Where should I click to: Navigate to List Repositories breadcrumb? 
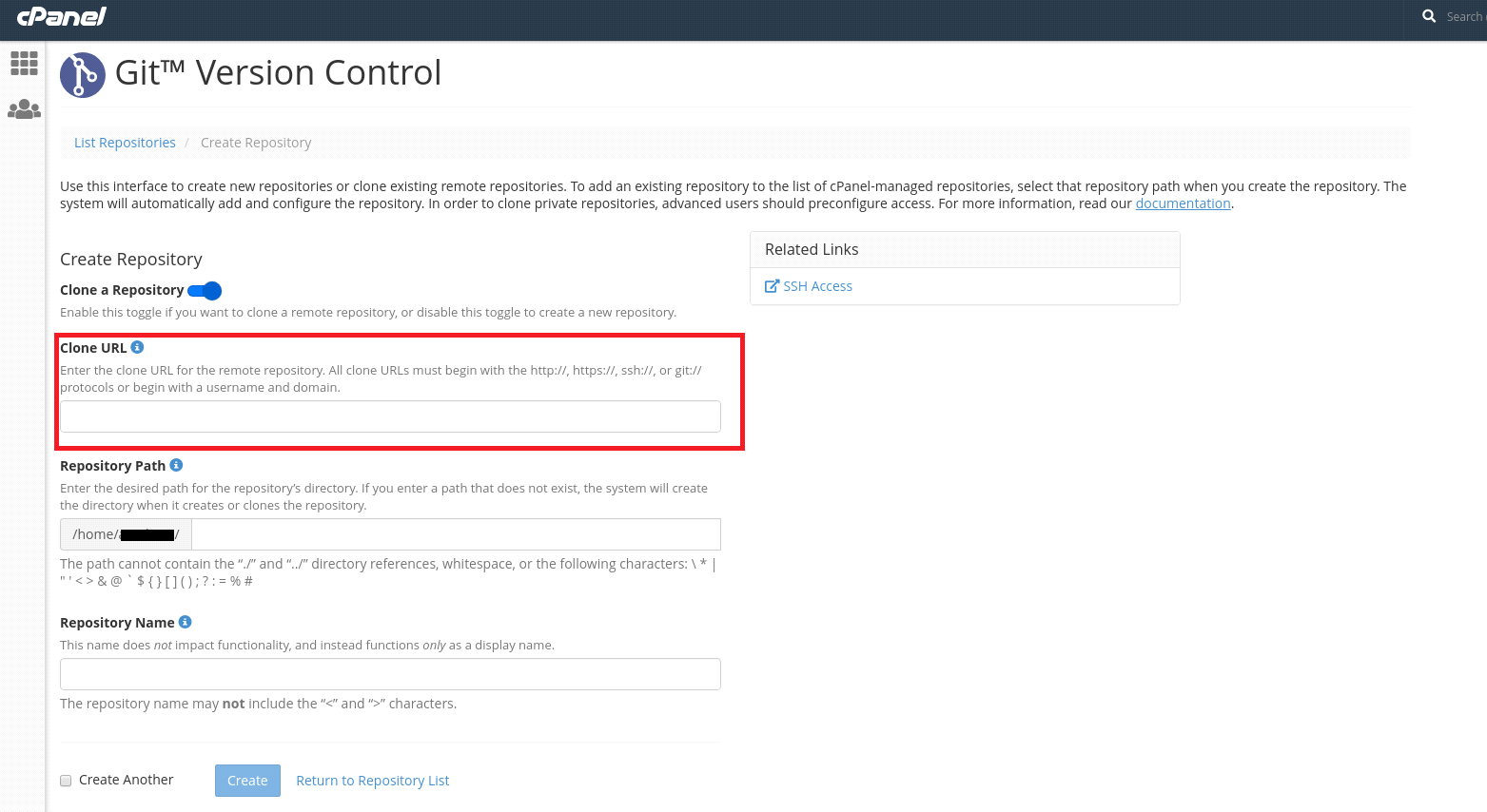125,142
